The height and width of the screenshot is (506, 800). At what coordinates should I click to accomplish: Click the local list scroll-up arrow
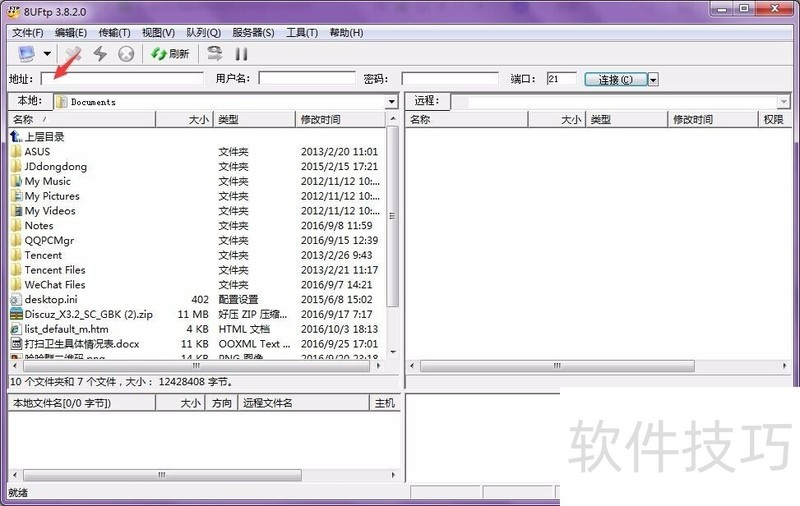pos(393,119)
